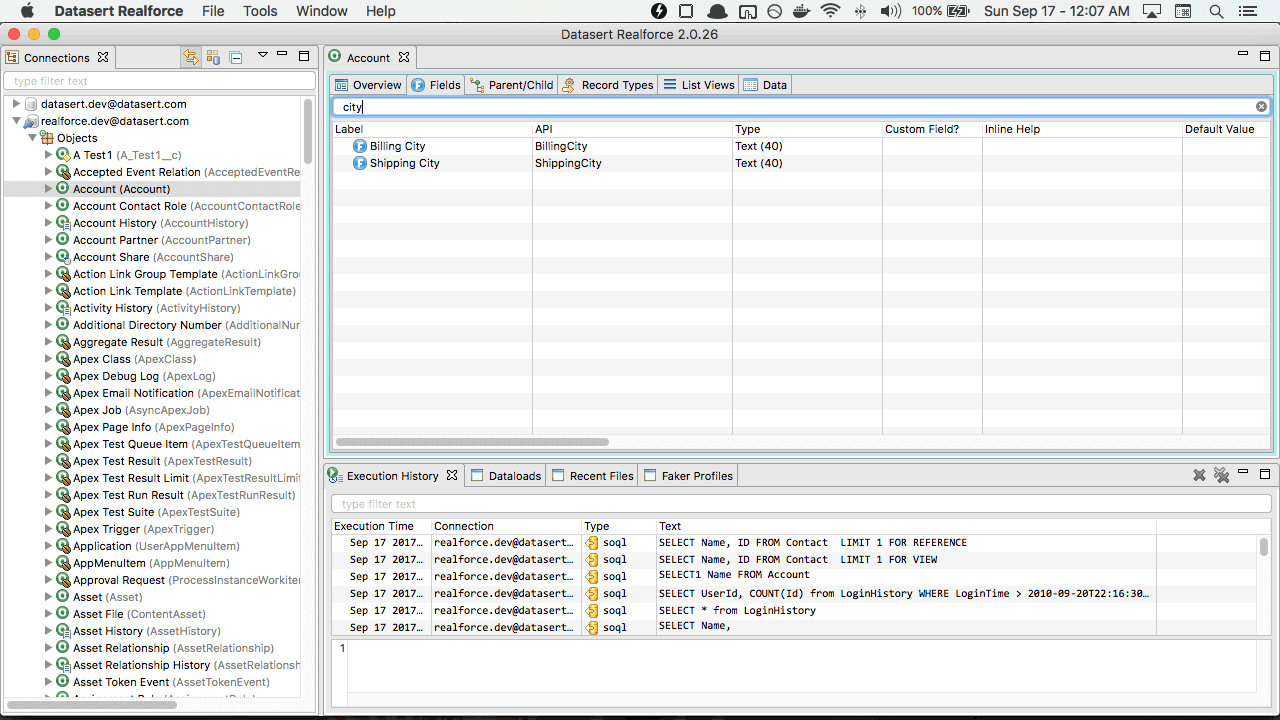The height and width of the screenshot is (720, 1280).
Task: Open the Help menu
Action: tap(381, 11)
